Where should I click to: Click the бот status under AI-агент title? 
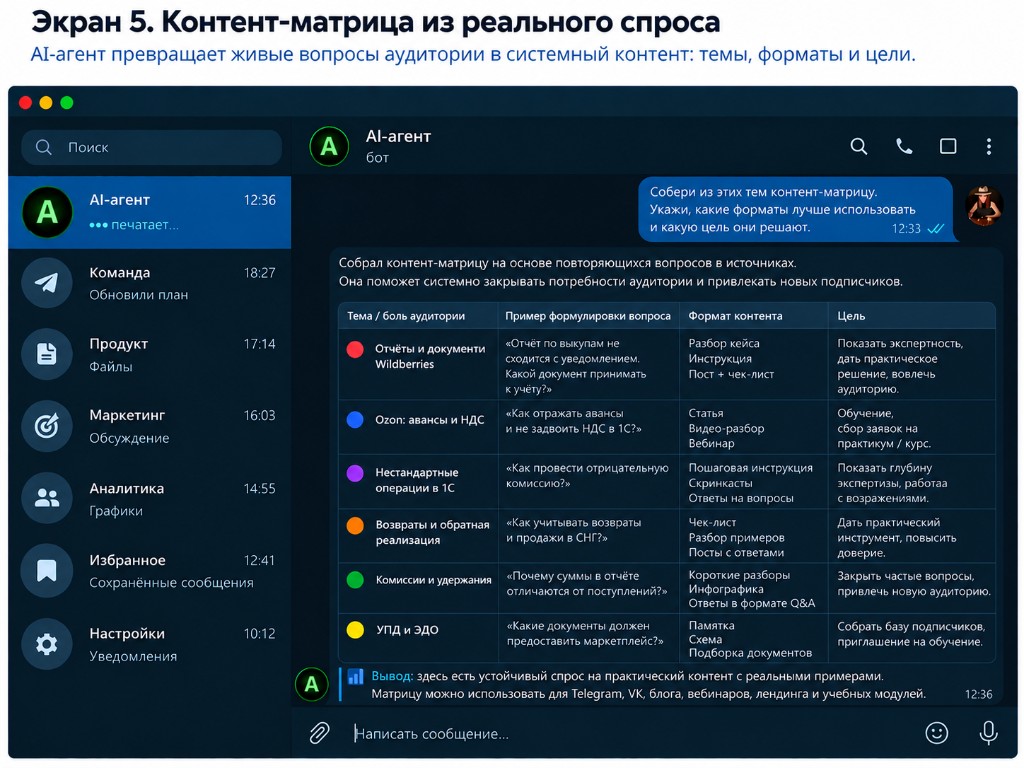(377, 158)
